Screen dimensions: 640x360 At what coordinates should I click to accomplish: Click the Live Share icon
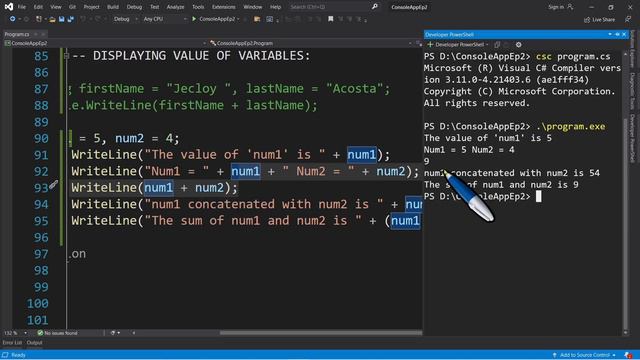coord(587,20)
